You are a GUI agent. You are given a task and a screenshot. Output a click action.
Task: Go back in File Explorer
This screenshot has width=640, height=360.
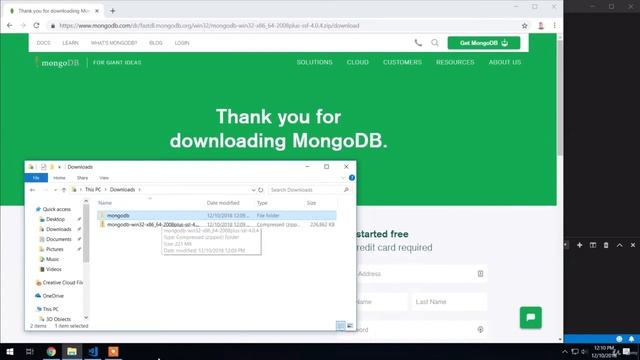(33, 190)
